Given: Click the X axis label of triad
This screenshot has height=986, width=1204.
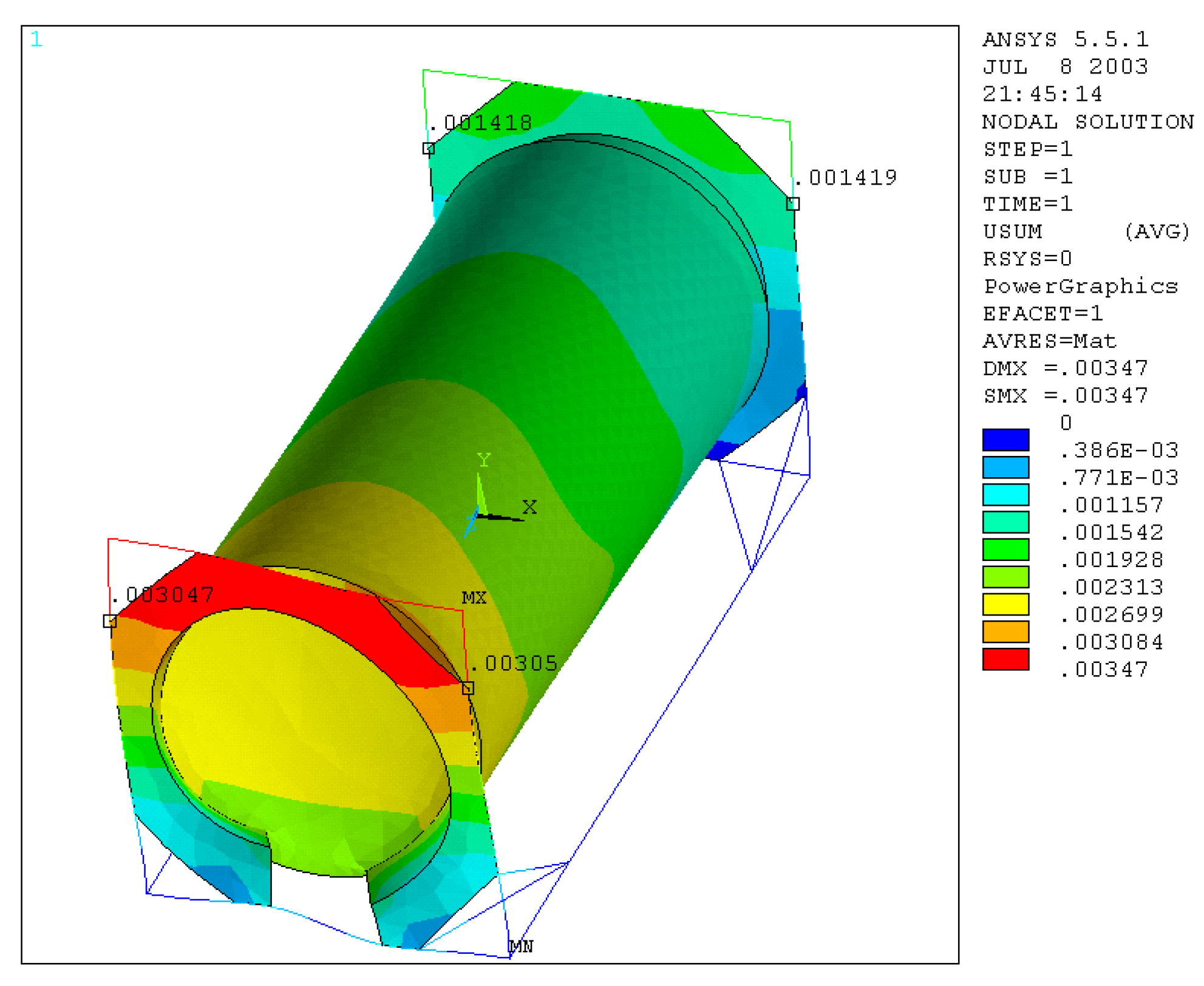Looking at the screenshot, I should 529,508.
